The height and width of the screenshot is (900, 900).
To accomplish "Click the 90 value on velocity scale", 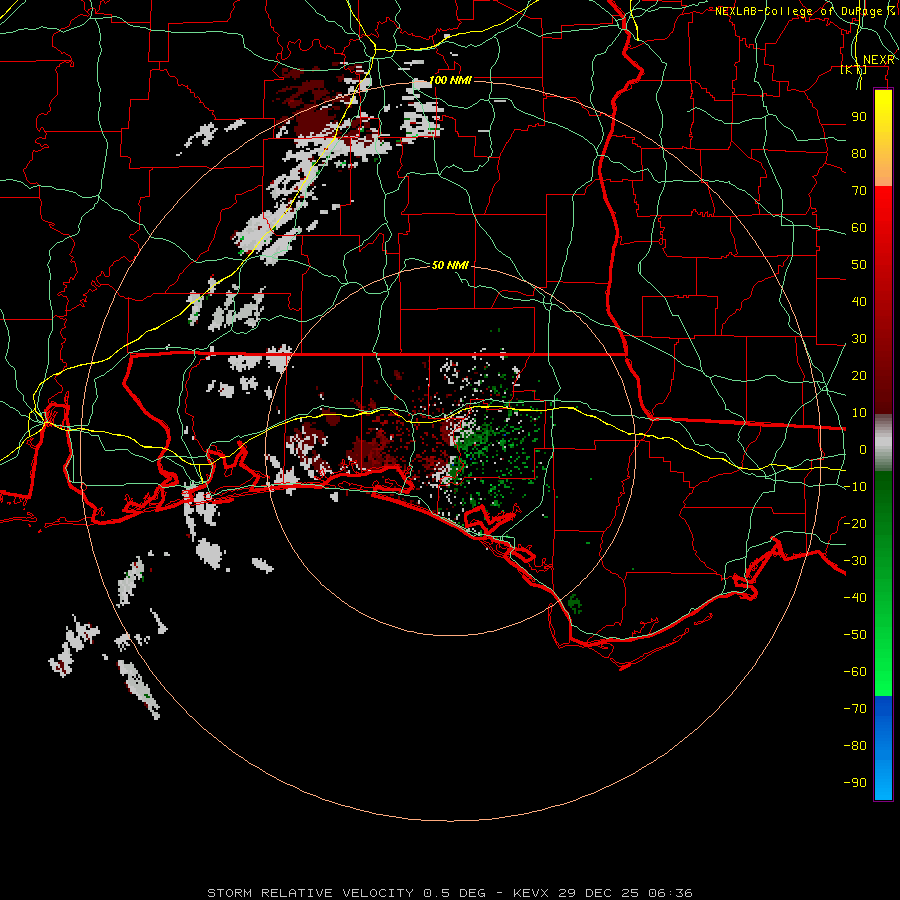I will pos(859,117).
